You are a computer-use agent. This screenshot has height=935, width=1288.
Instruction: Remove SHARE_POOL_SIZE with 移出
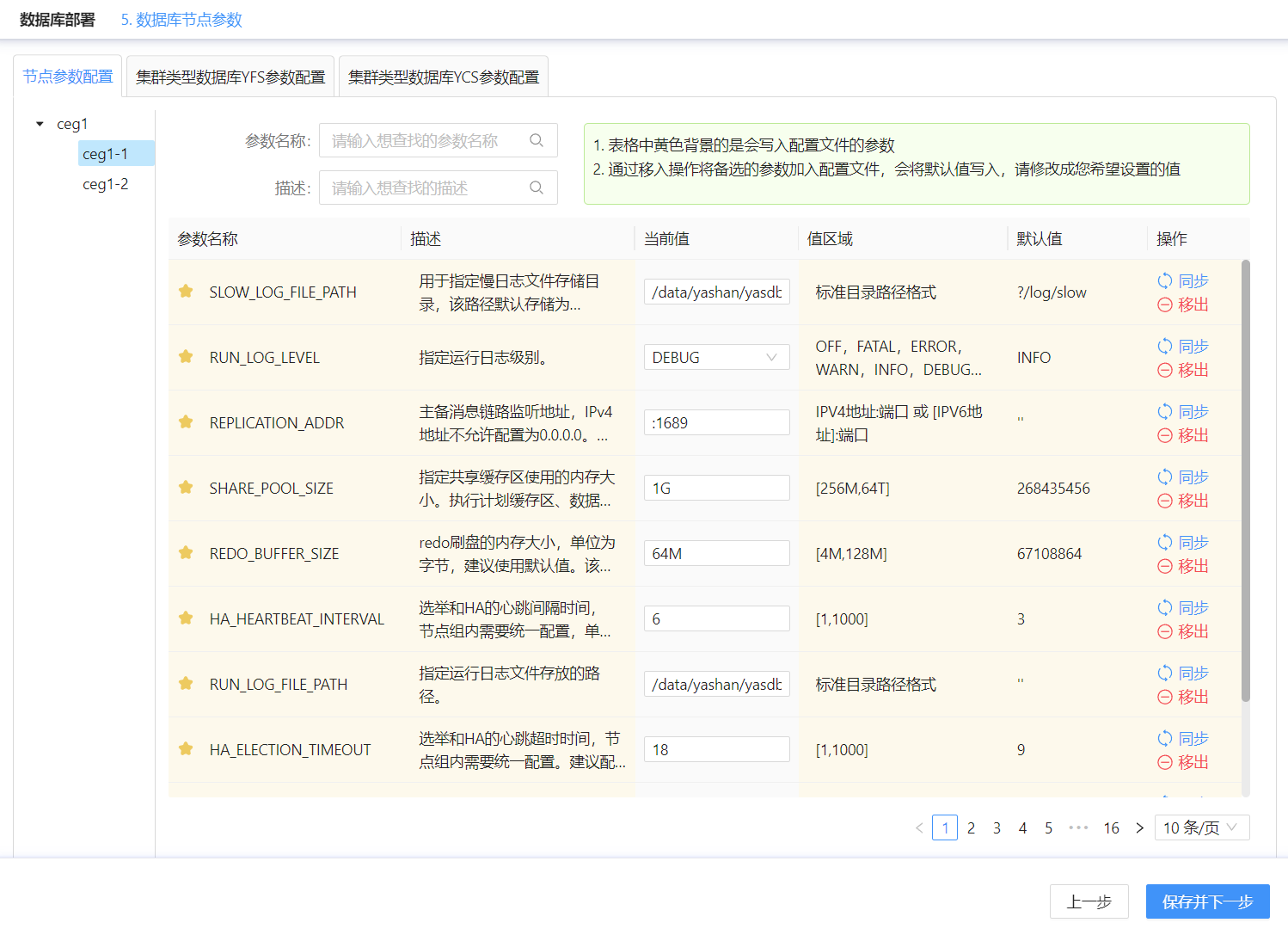point(1183,501)
